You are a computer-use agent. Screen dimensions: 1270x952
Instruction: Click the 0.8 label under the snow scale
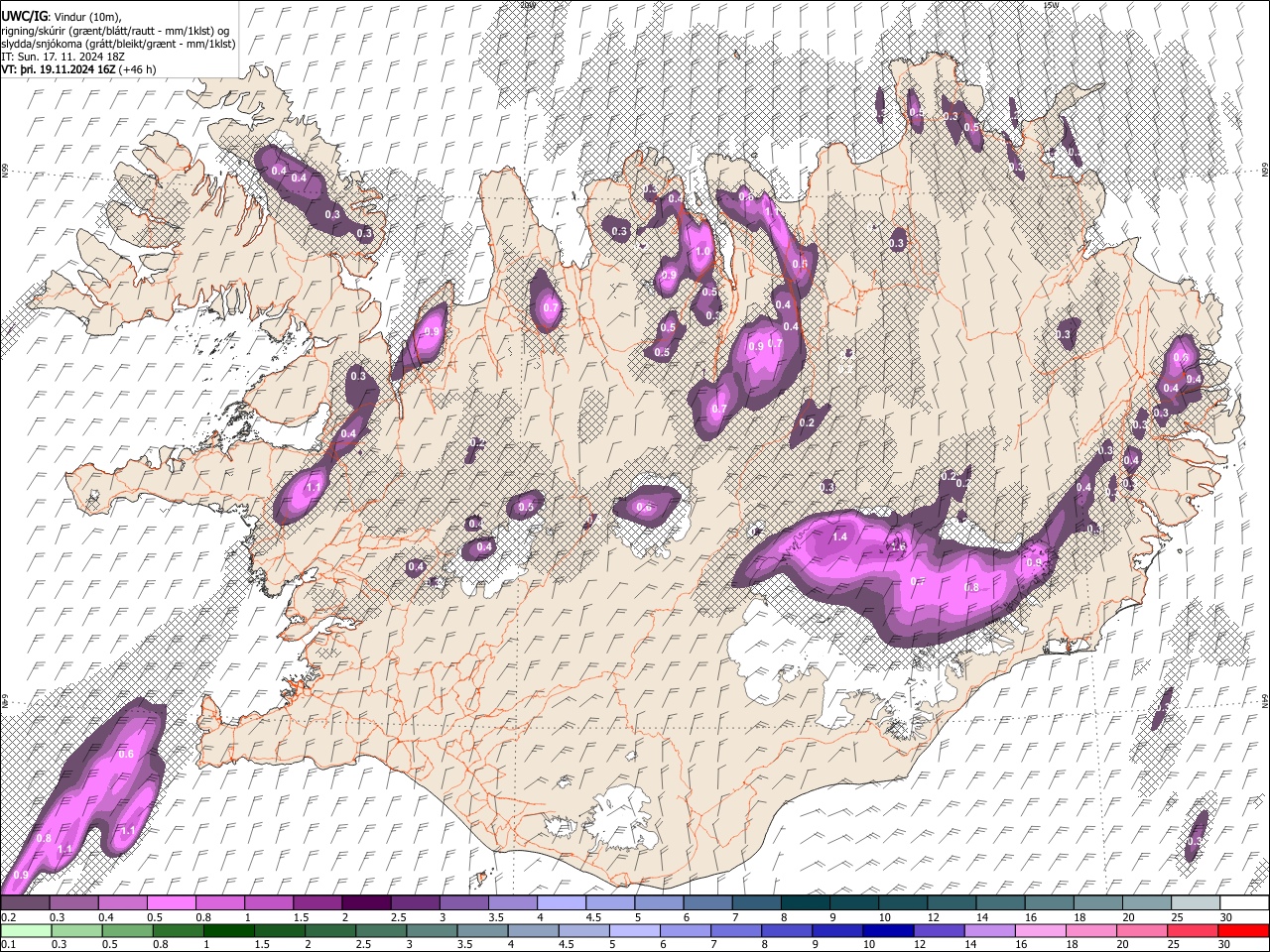point(203,917)
